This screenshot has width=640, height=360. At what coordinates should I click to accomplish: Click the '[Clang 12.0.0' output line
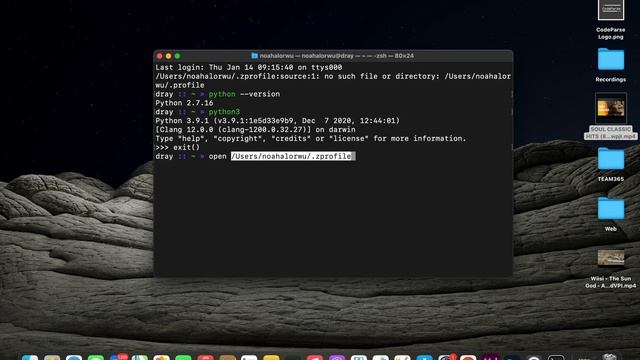coord(255,130)
